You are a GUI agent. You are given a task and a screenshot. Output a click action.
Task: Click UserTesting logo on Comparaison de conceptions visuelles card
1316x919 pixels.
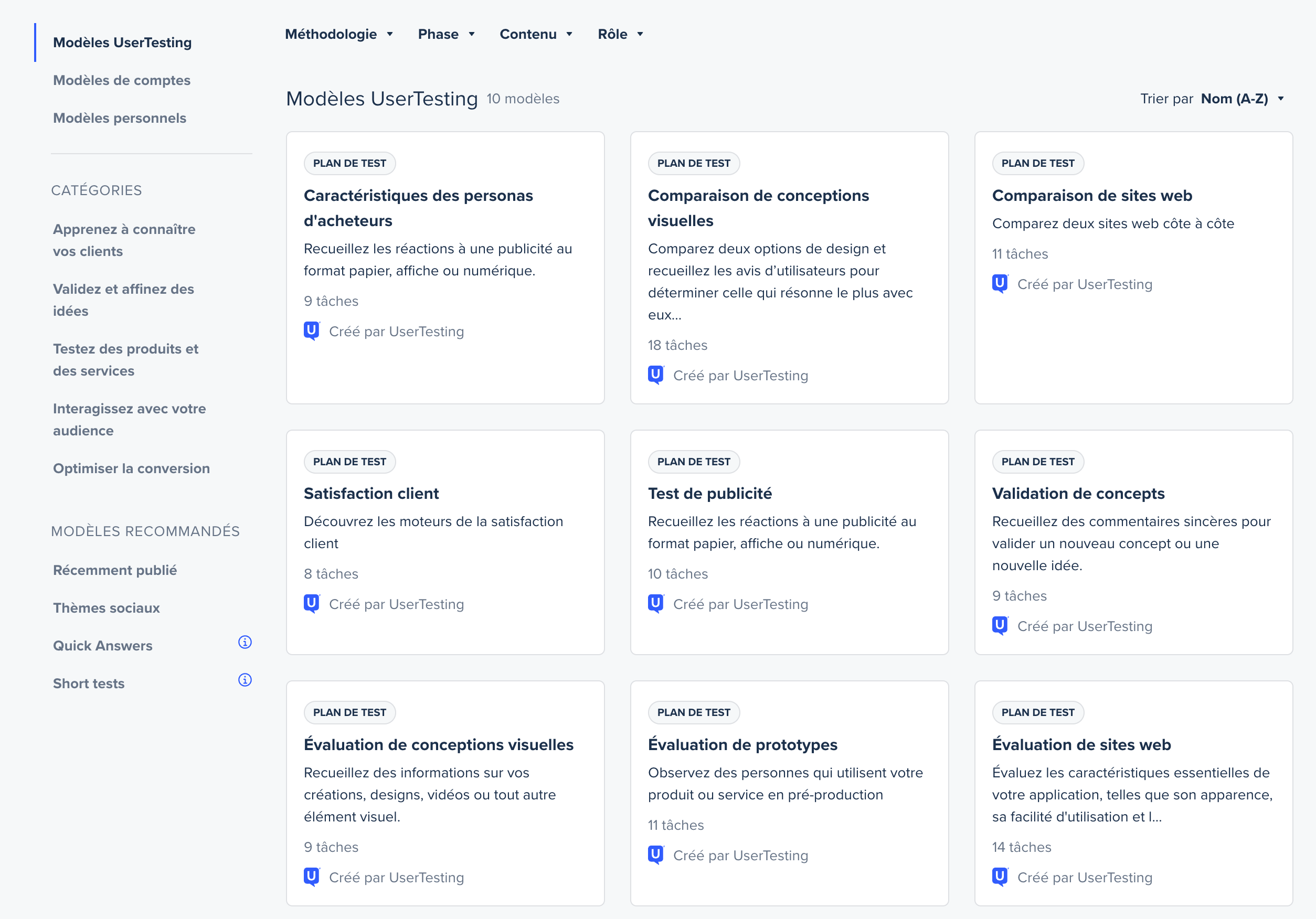[656, 375]
